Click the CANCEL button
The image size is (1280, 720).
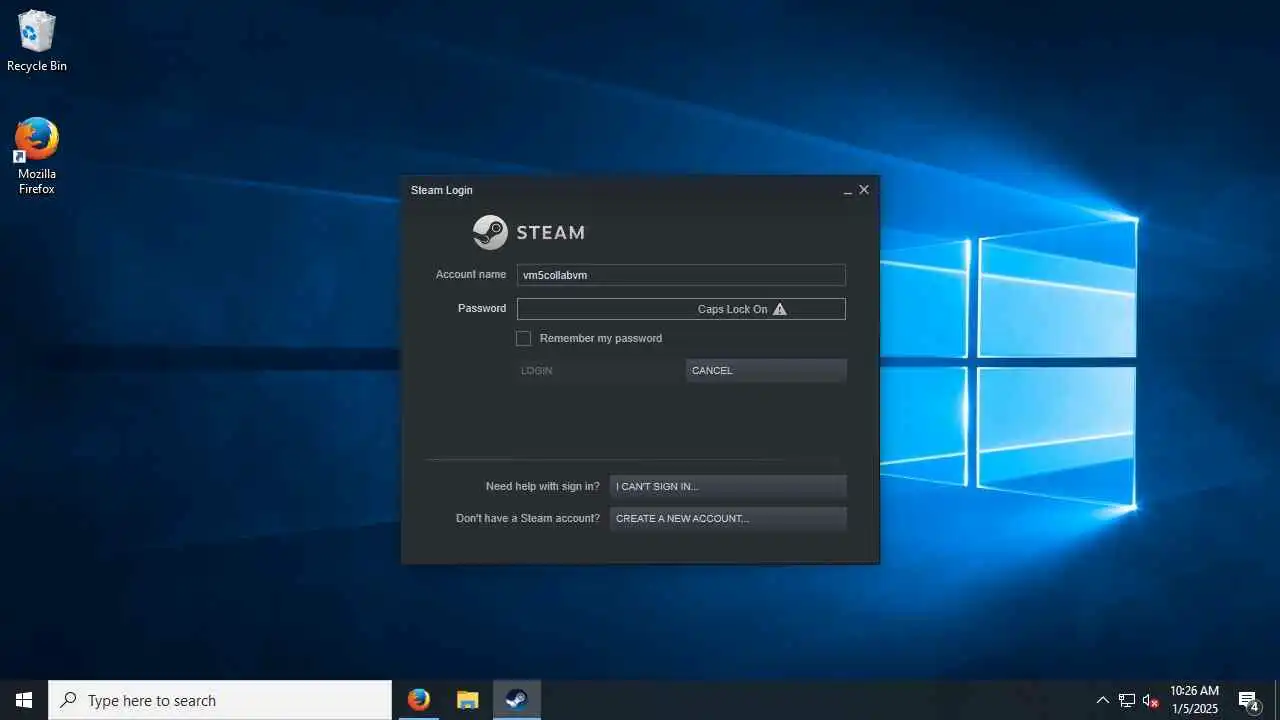(766, 370)
